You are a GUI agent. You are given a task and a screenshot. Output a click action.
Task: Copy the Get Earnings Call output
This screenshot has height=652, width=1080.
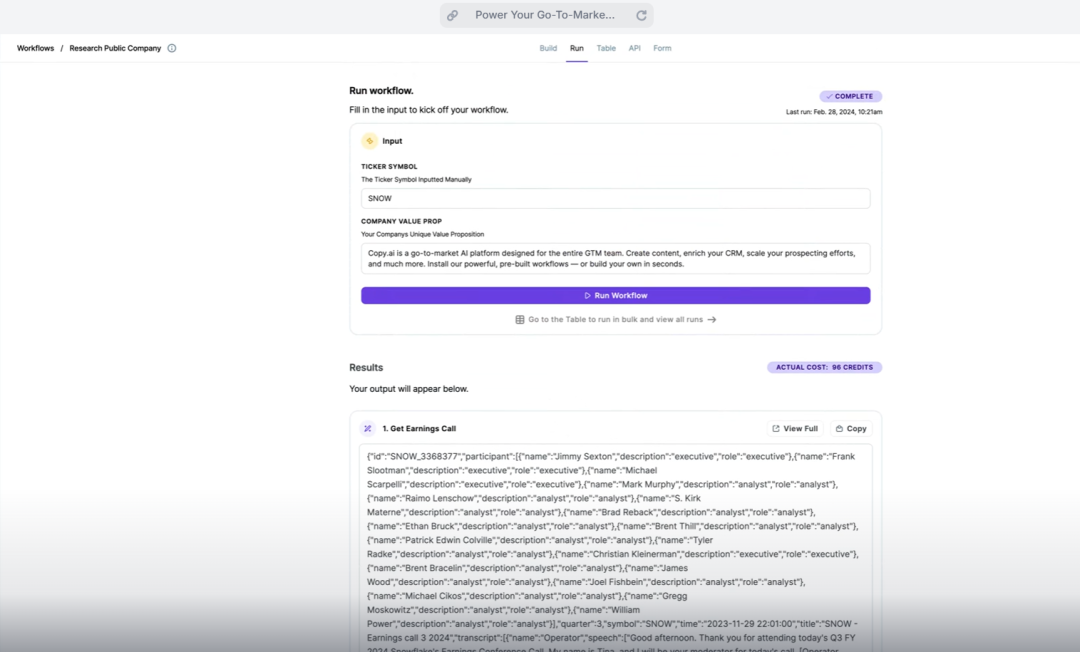(x=850, y=428)
